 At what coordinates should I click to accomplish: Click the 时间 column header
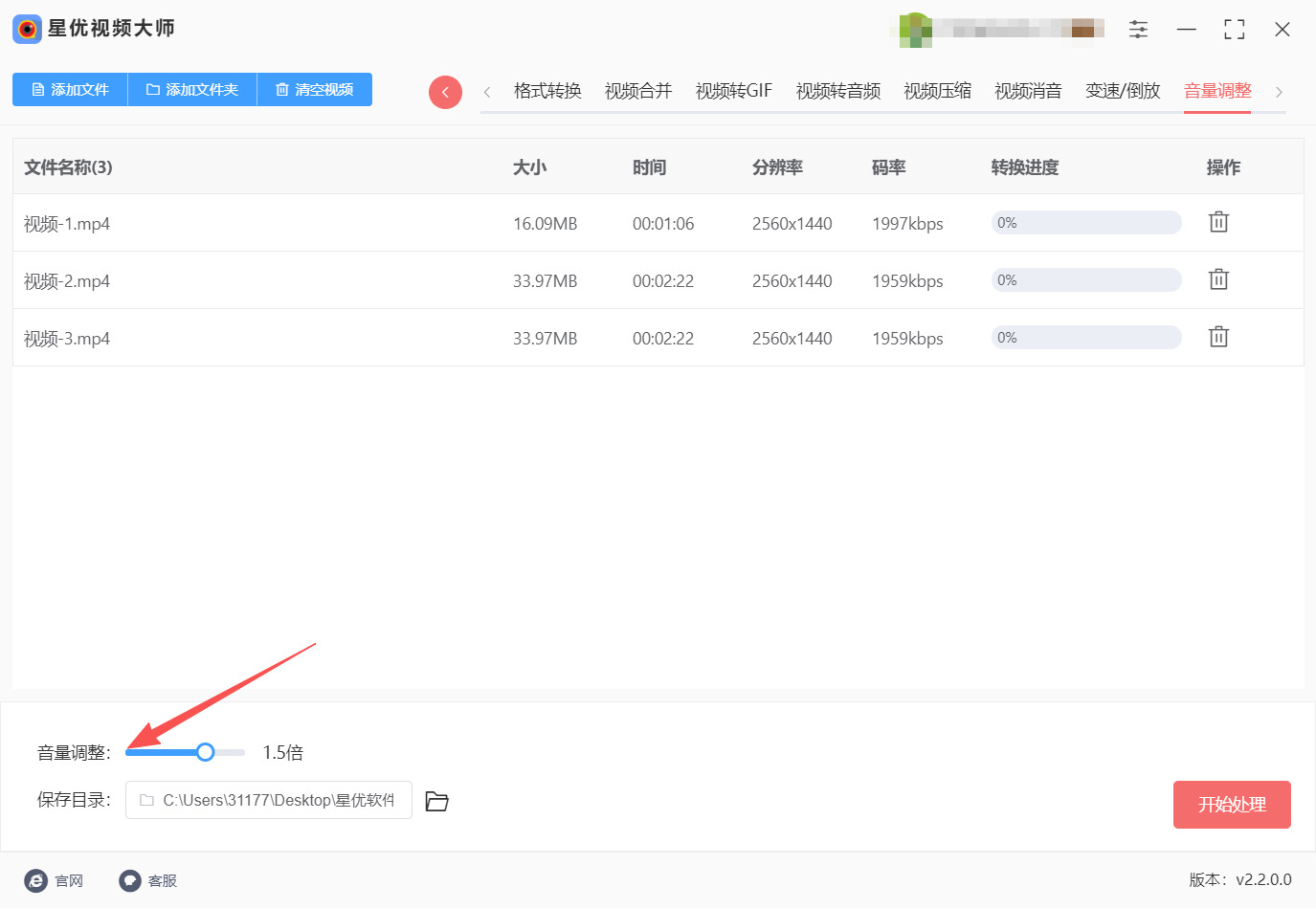pyautogui.click(x=649, y=167)
